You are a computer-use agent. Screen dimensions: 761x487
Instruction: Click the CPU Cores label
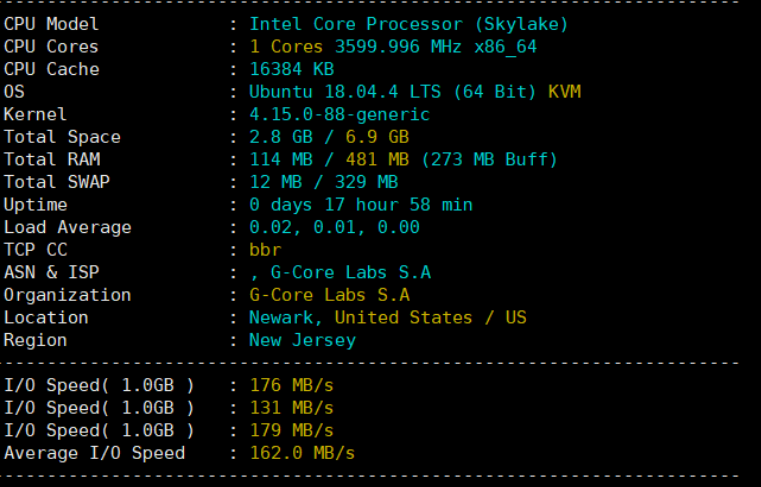[x=51, y=47]
